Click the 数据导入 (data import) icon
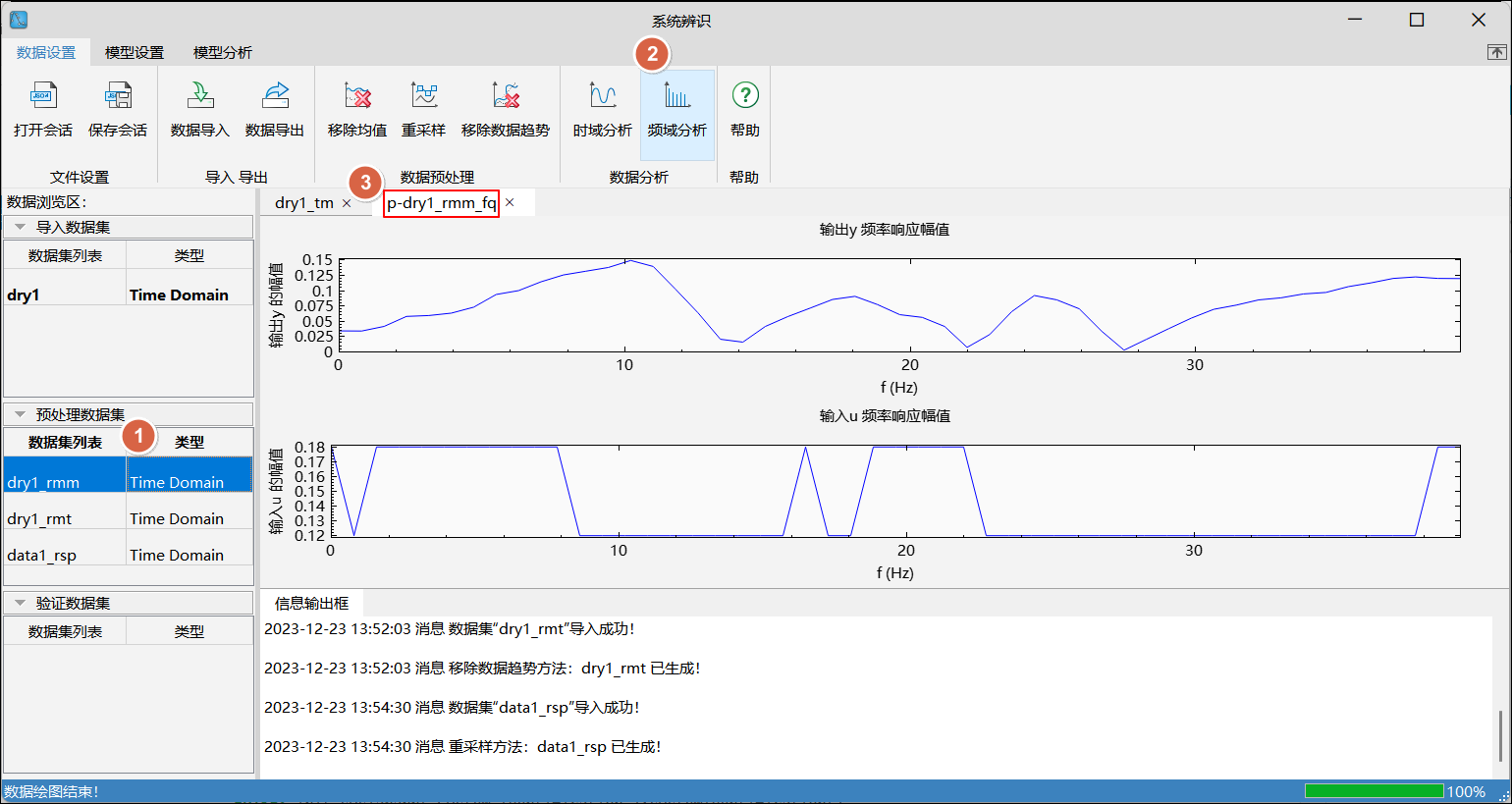 (x=199, y=96)
